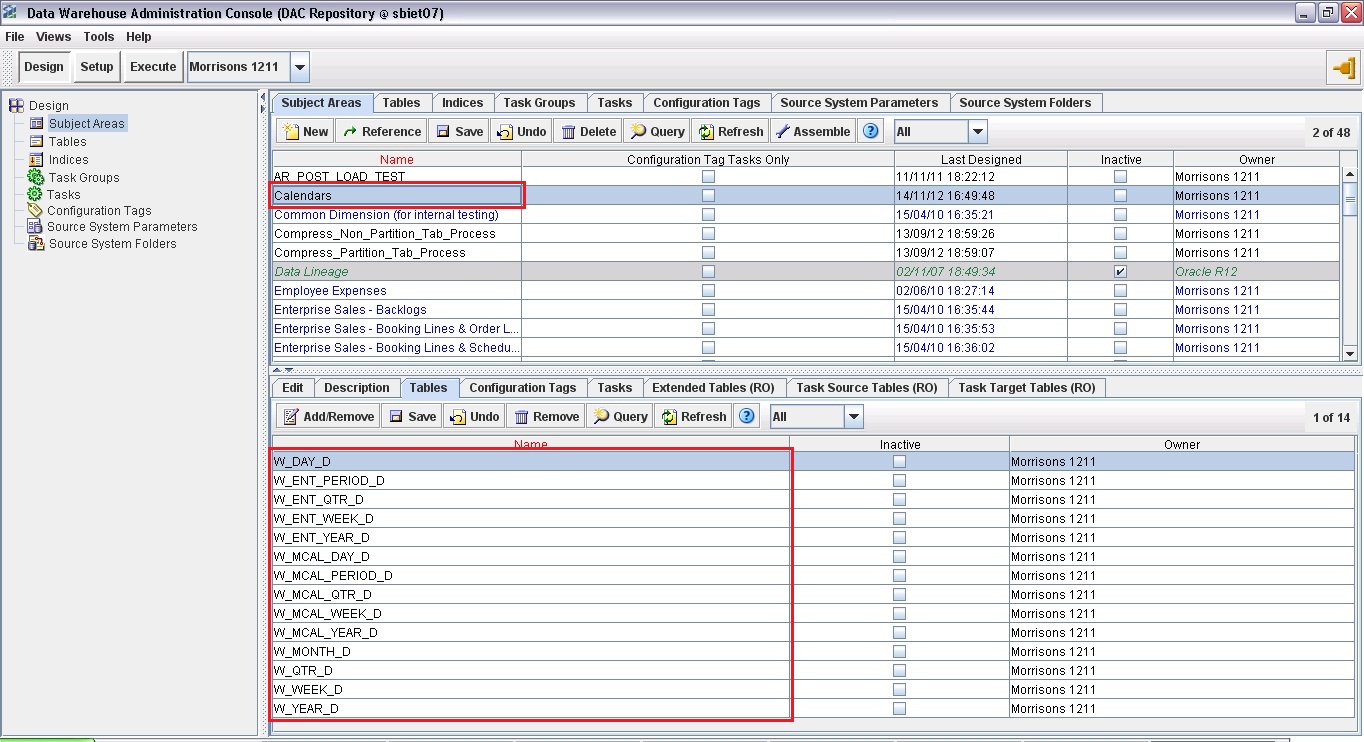Open the All filter dropdown above subject areas
This screenshot has height=742, width=1364.
pyautogui.click(x=977, y=130)
